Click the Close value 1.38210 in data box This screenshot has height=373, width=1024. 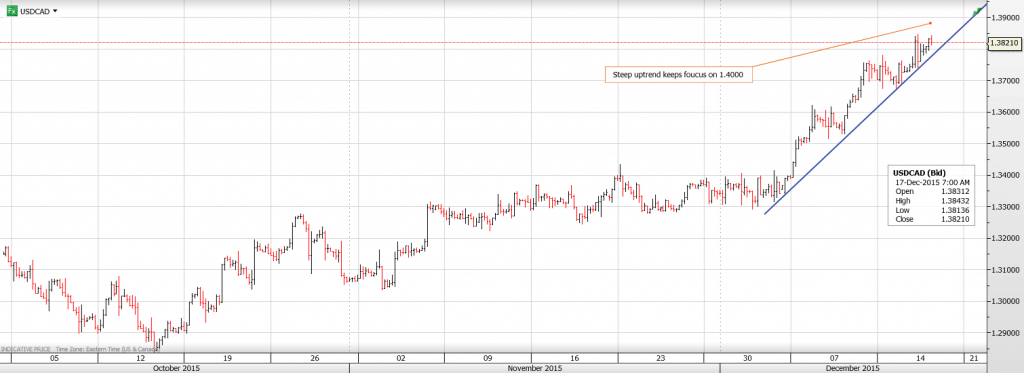tap(955, 220)
